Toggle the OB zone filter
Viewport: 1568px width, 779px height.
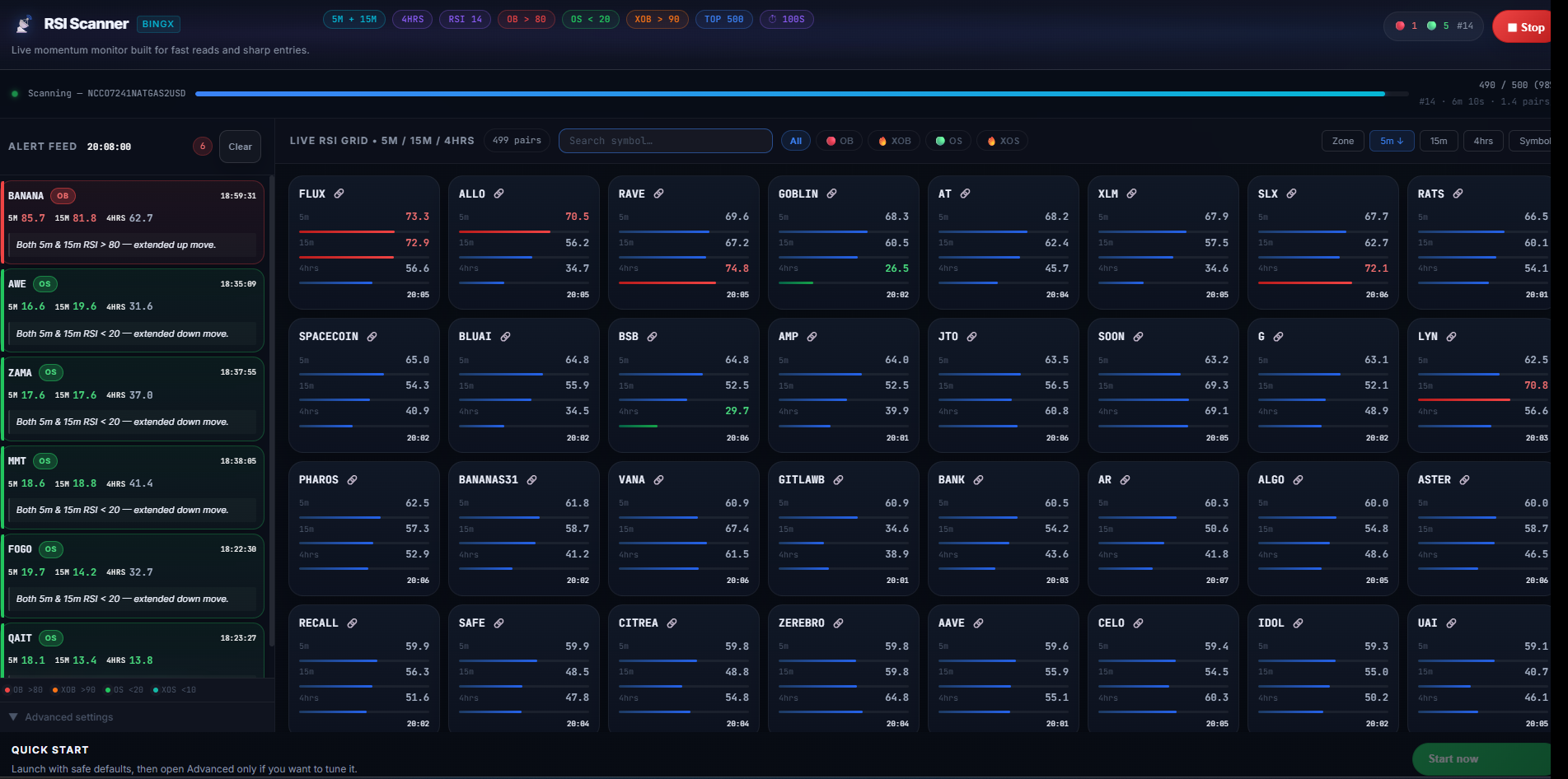[840, 141]
